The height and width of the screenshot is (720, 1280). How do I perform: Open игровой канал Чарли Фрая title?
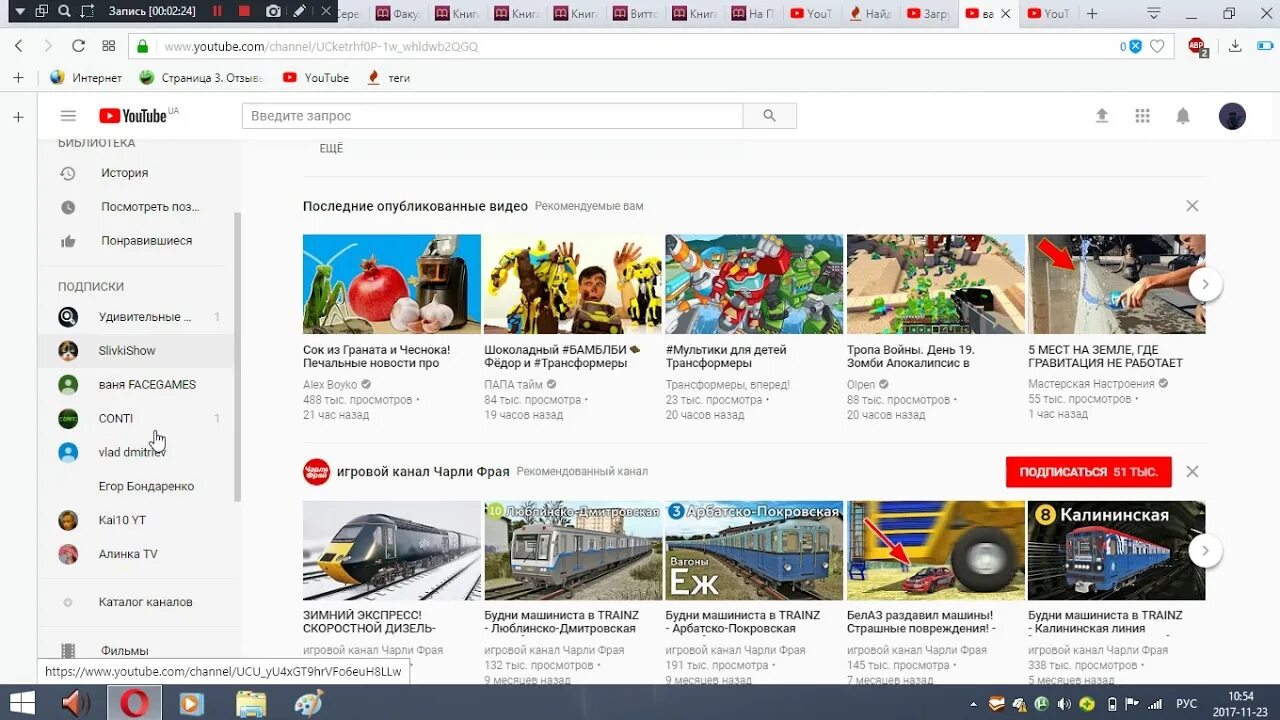(x=423, y=472)
